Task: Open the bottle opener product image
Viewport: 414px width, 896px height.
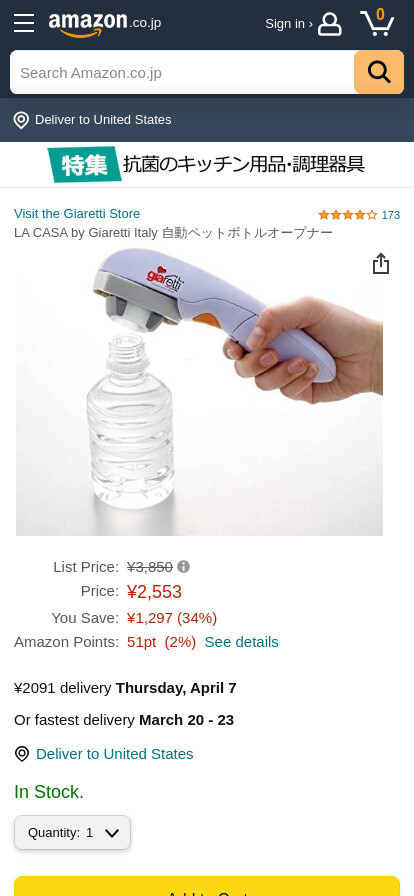Action: tap(199, 391)
